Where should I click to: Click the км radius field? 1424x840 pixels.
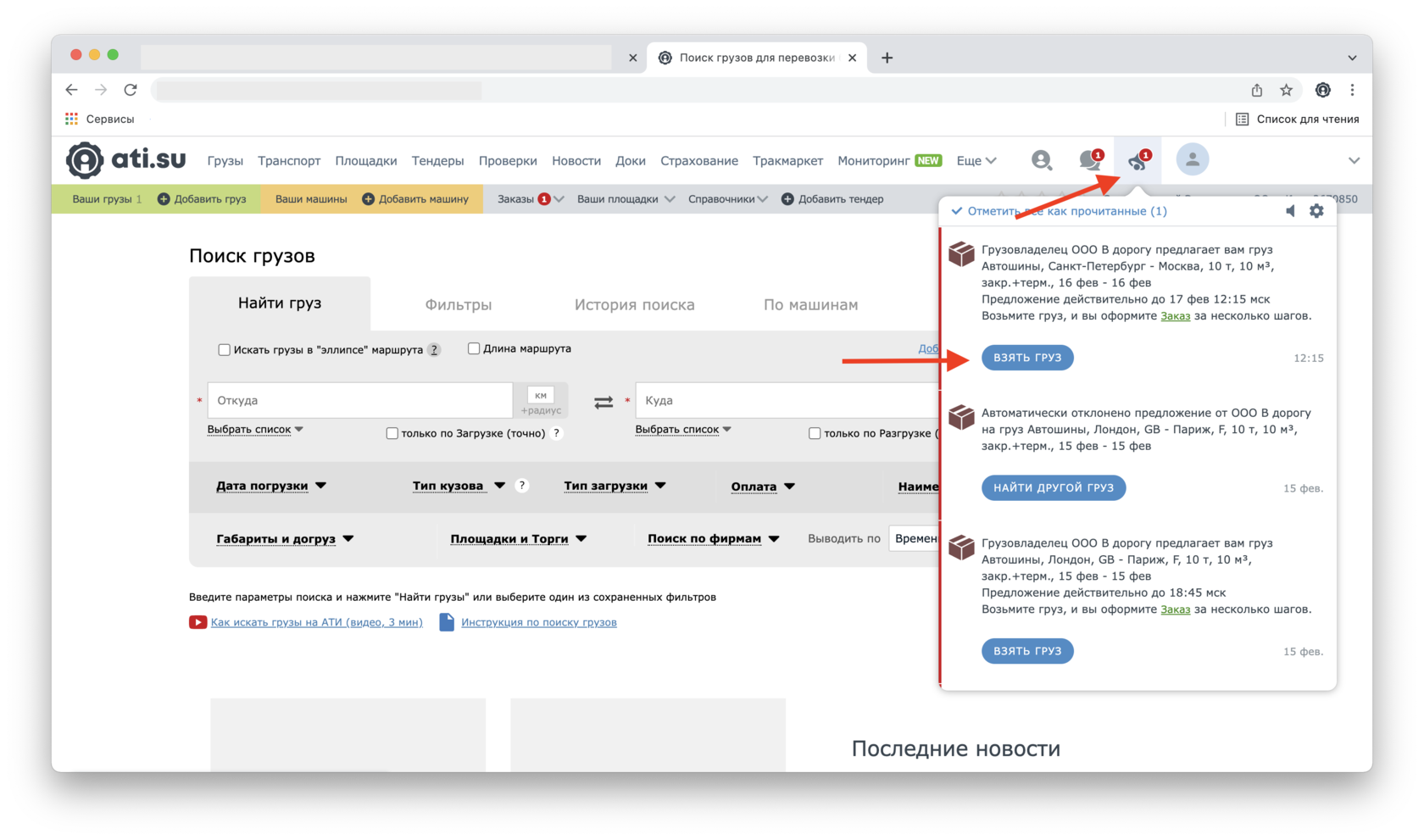coord(541,395)
